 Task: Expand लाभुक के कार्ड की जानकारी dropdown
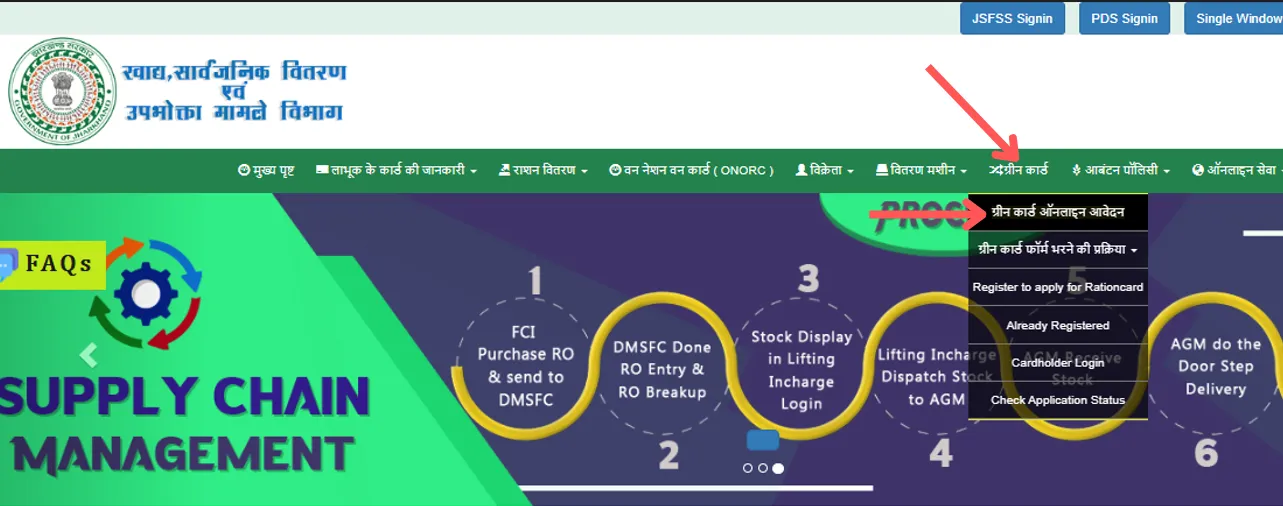[396, 170]
